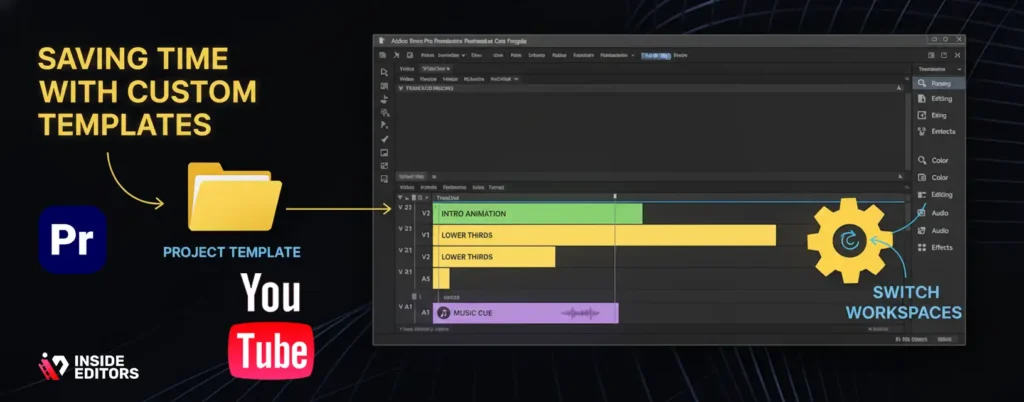Screen dimensions: 1024x402
Task: Select the INTRO ANIMATION clip on the timeline
Action: point(537,213)
